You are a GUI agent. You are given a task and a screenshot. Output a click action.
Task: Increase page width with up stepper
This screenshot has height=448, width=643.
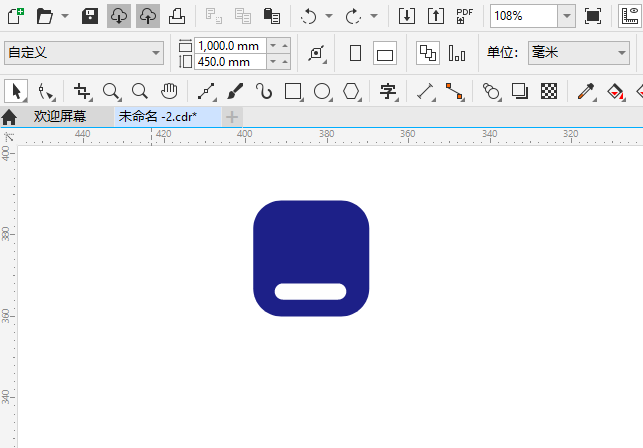[285, 46]
